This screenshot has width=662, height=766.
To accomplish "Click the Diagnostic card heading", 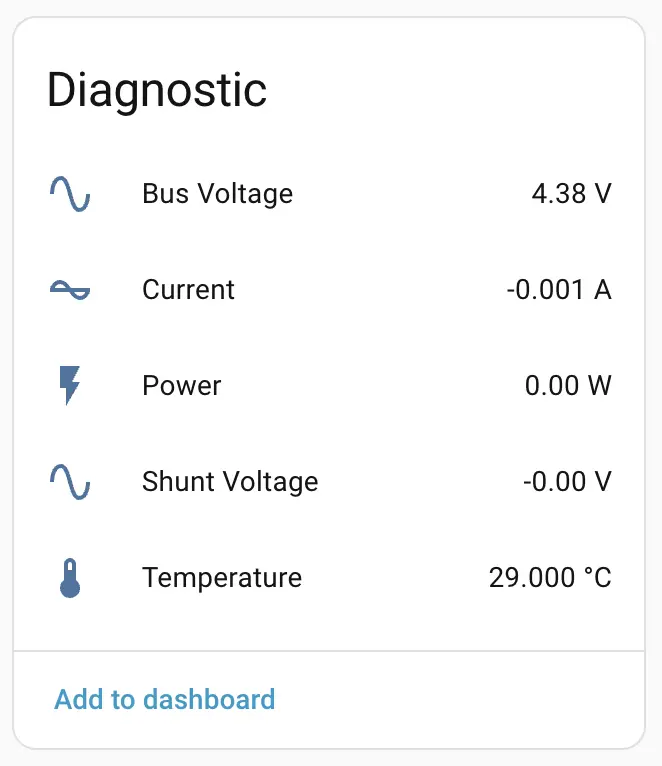I will [x=157, y=91].
